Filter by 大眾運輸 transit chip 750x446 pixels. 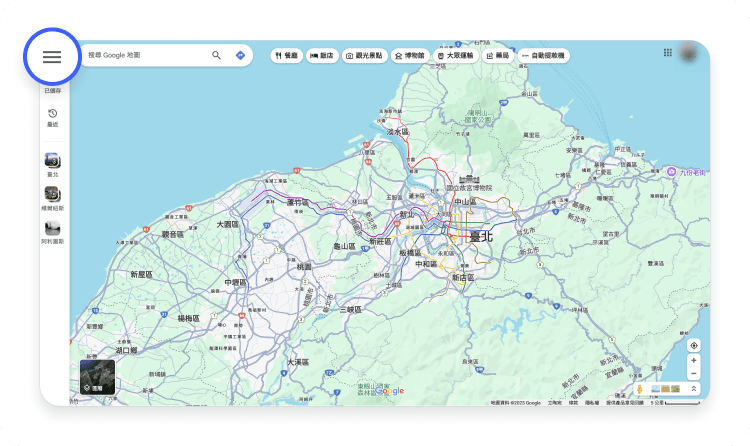(455, 56)
